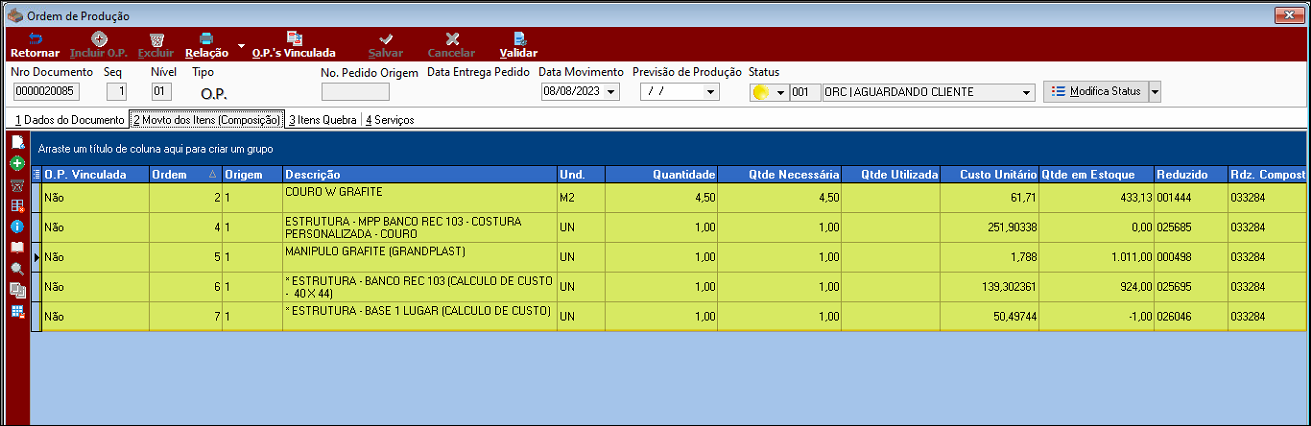Click the copy documents sidebar icon
This screenshot has height=426, width=1311.
(17, 290)
